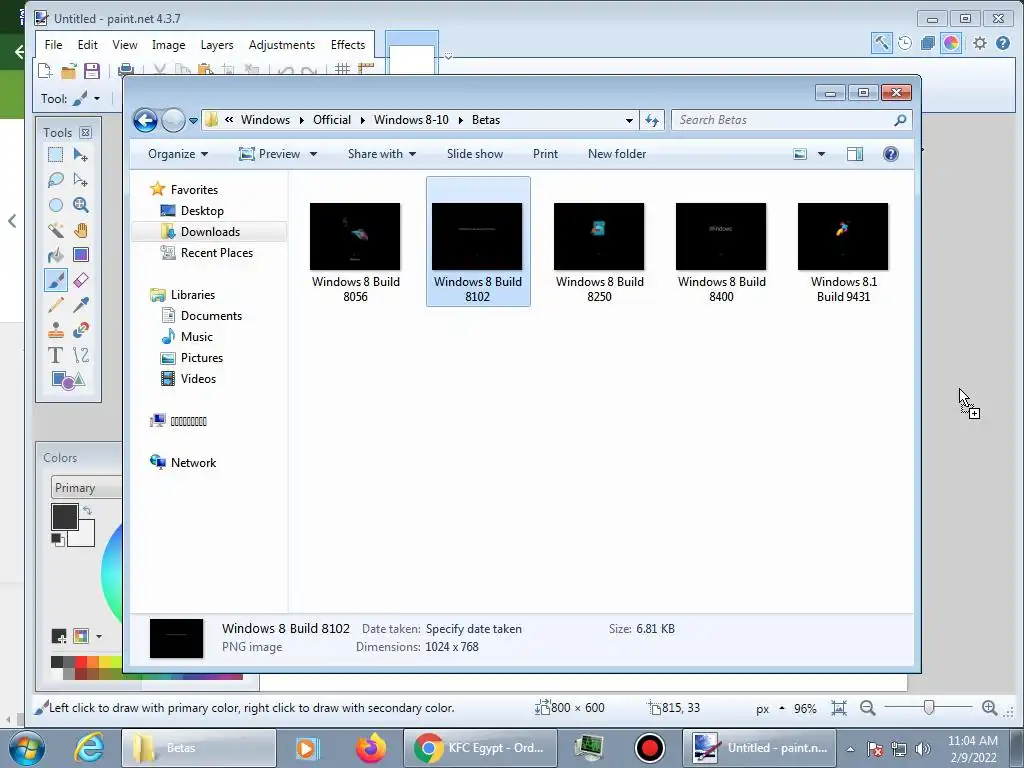1024x768 pixels.
Task: Select the Rectangle Select tool in paint.net
Action: (x=56, y=155)
